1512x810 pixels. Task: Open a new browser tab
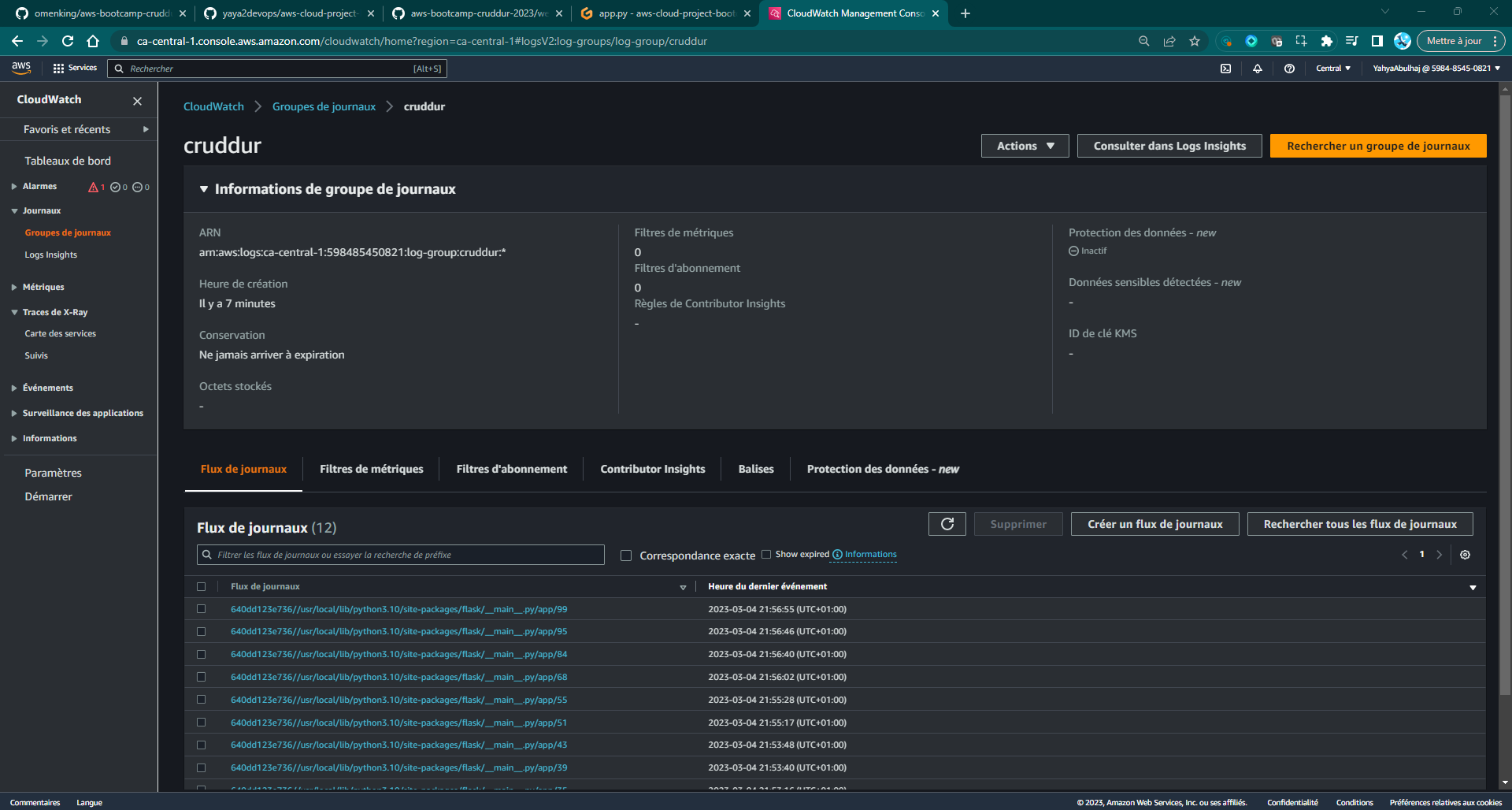point(965,13)
